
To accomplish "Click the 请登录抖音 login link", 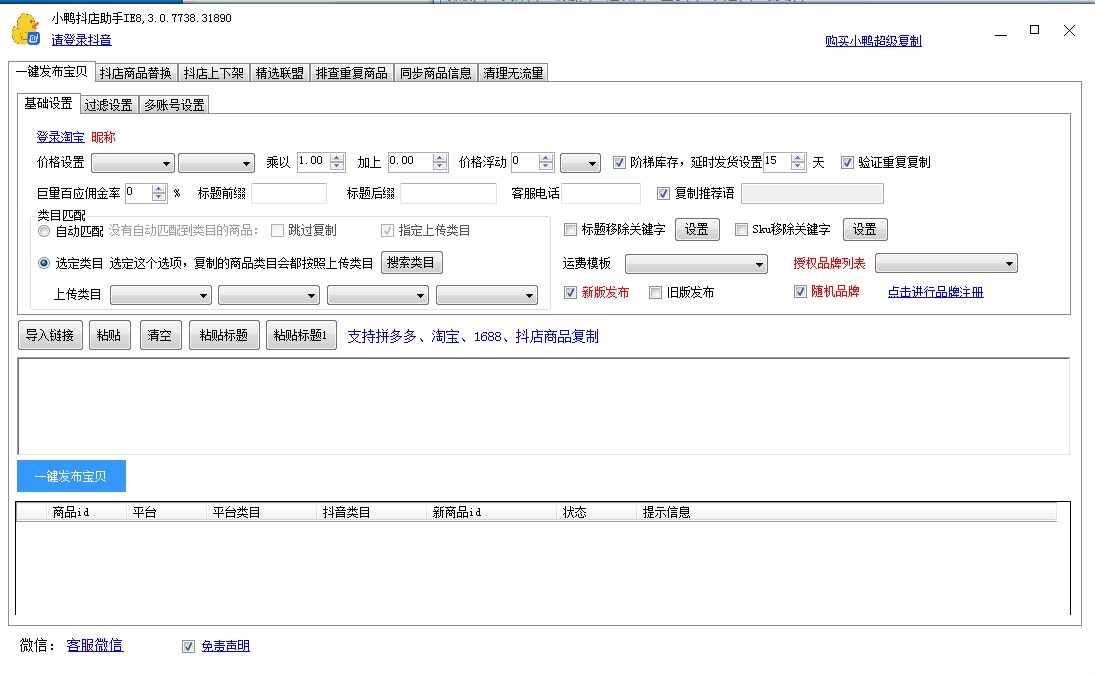I will click(82, 40).
